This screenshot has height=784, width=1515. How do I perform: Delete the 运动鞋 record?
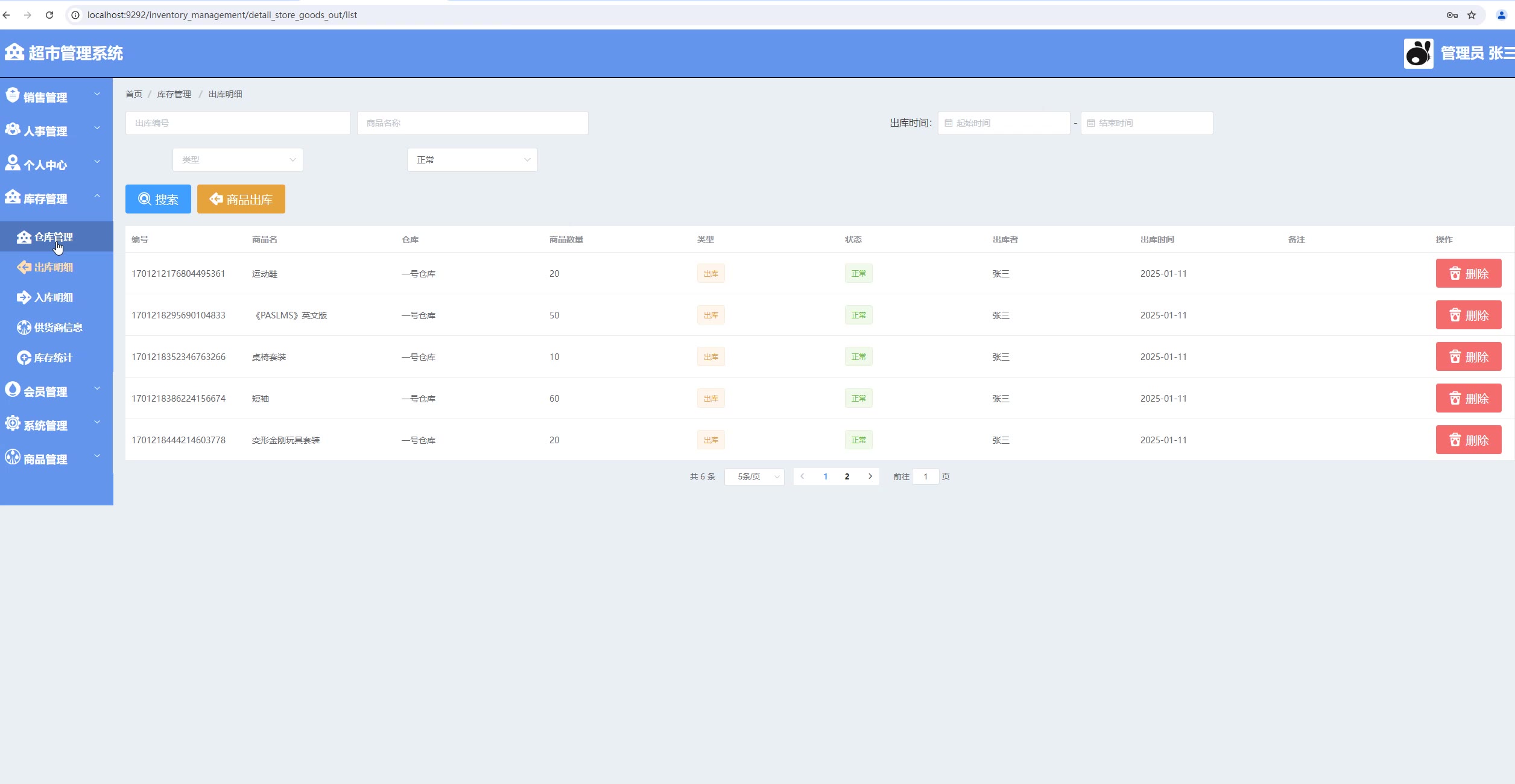coord(1468,273)
